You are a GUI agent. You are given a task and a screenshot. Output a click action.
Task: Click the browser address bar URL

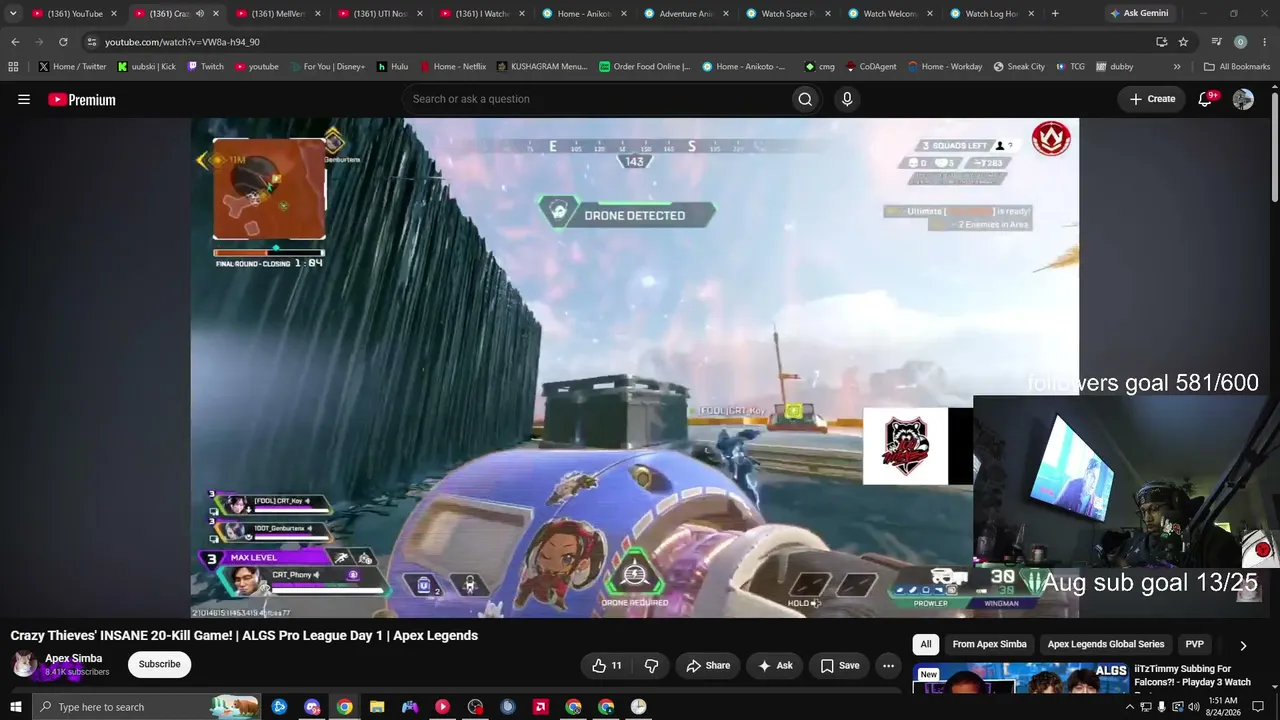(182, 42)
